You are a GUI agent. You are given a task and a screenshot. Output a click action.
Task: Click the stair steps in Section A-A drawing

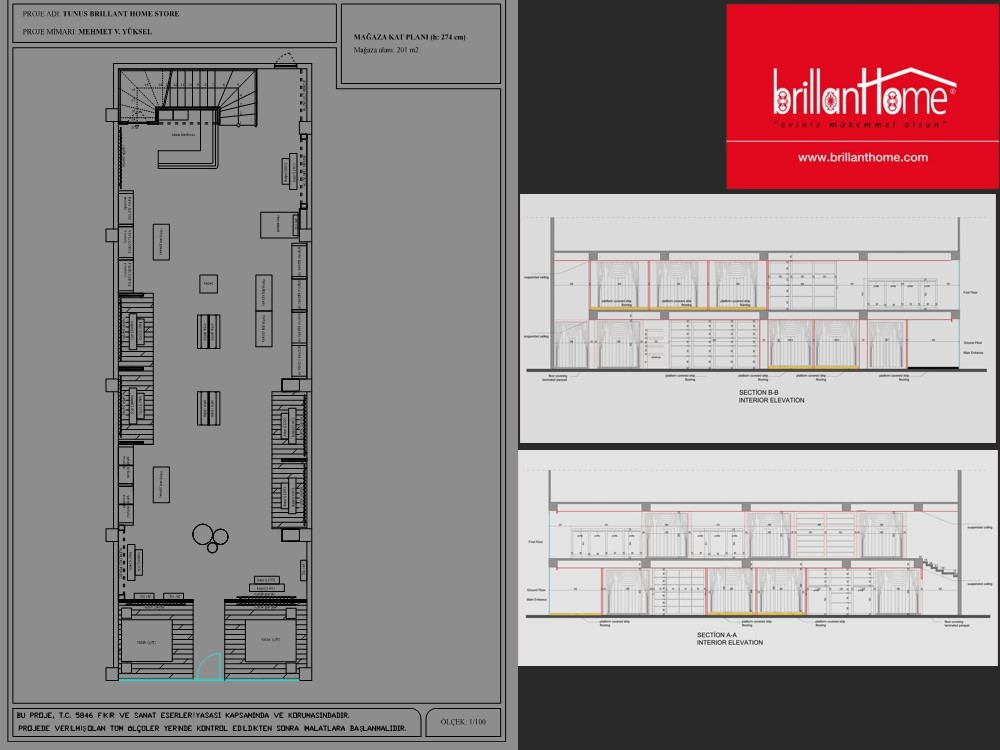coord(938,566)
